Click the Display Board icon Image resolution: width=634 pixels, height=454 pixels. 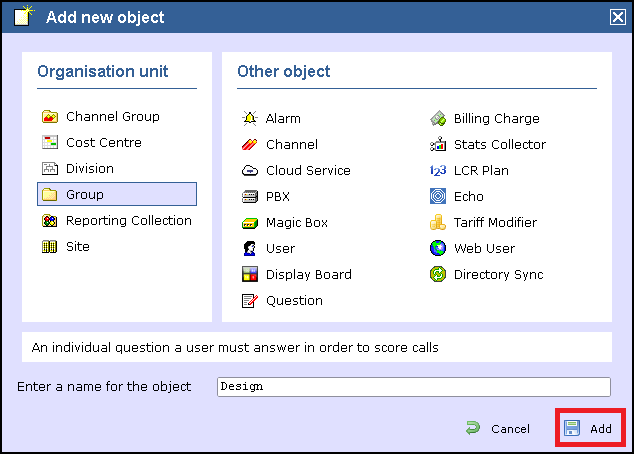249,274
